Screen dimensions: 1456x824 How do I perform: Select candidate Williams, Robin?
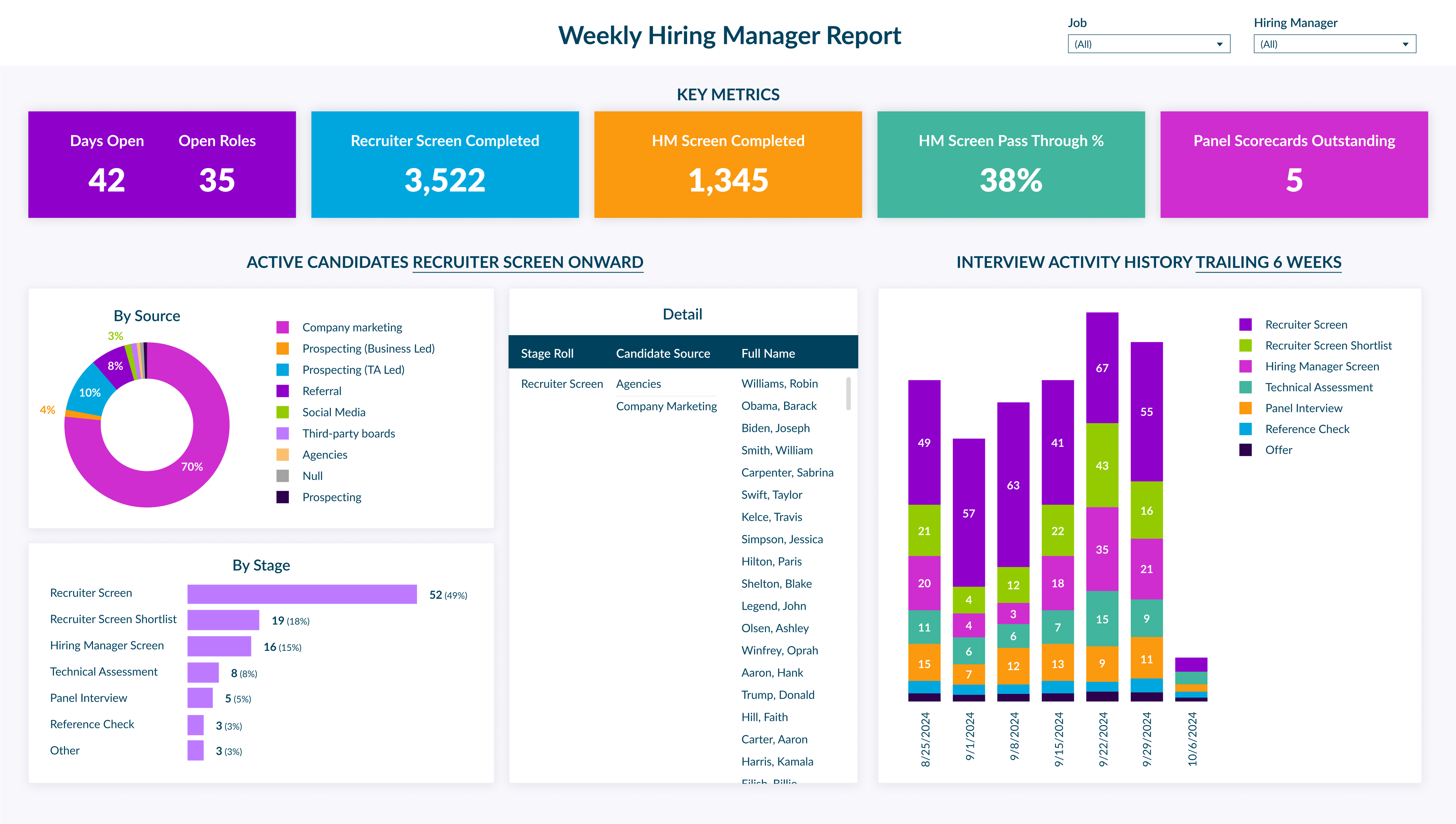tap(779, 383)
